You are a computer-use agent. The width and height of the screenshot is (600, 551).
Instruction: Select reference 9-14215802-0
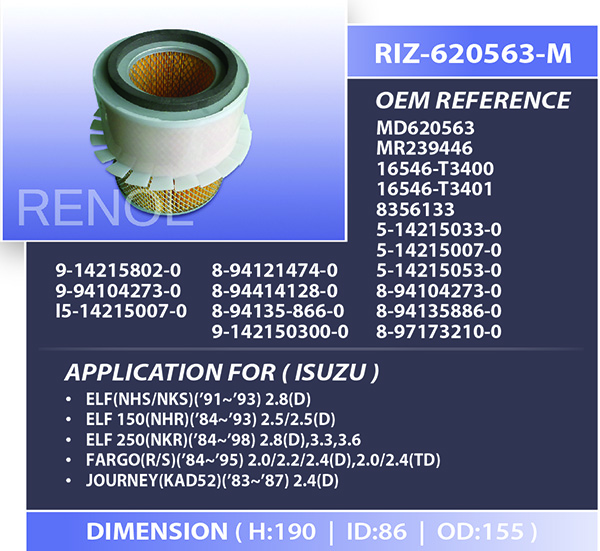(x=121, y=270)
